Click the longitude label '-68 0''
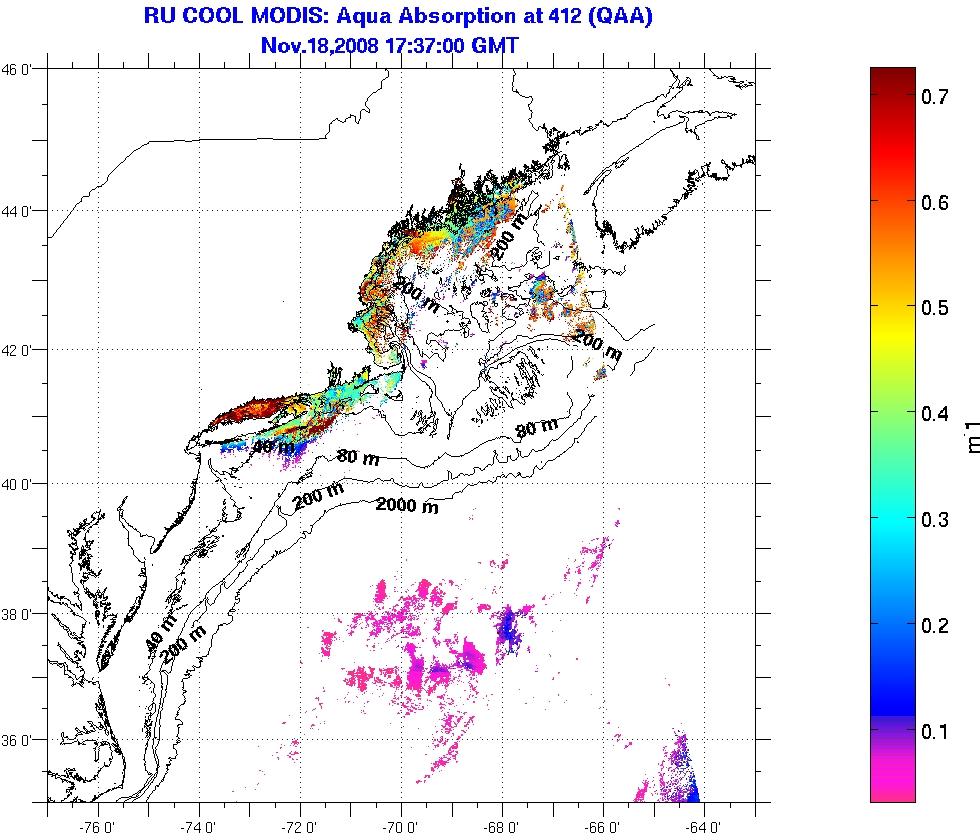This screenshot has height=840, width=980. coord(502,828)
